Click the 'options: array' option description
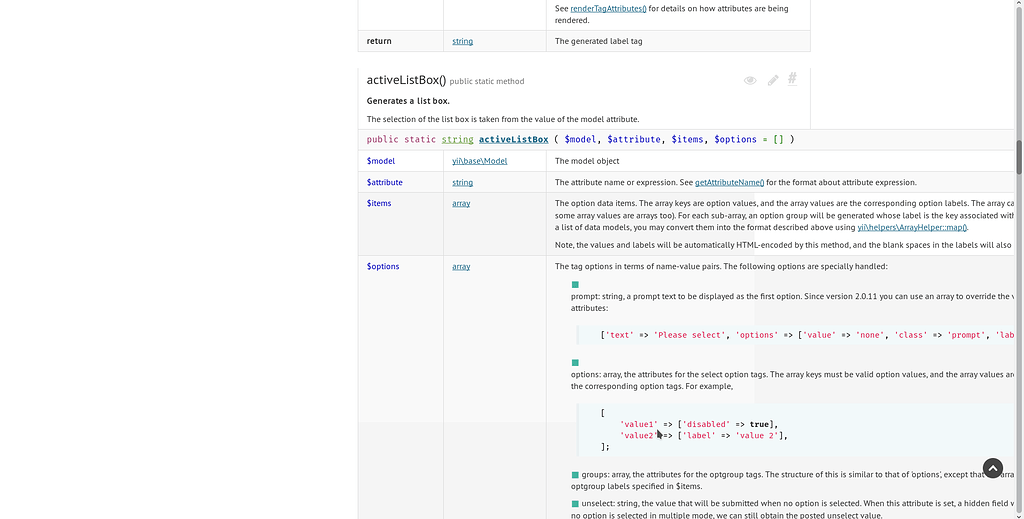Viewport: 1024px width, 519px height. point(792,380)
